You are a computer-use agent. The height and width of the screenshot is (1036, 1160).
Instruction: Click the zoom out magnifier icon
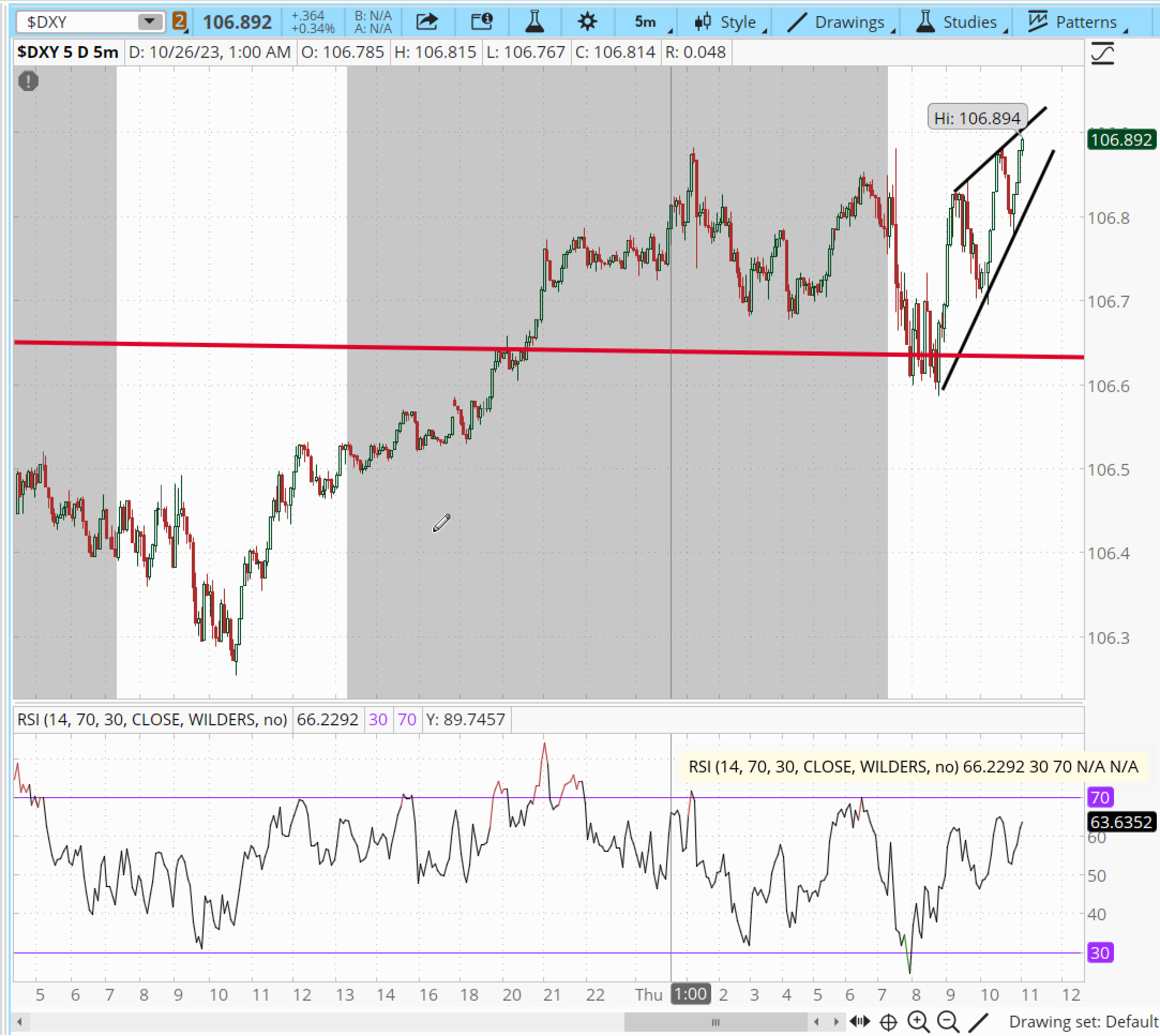pyautogui.click(x=948, y=1022)
